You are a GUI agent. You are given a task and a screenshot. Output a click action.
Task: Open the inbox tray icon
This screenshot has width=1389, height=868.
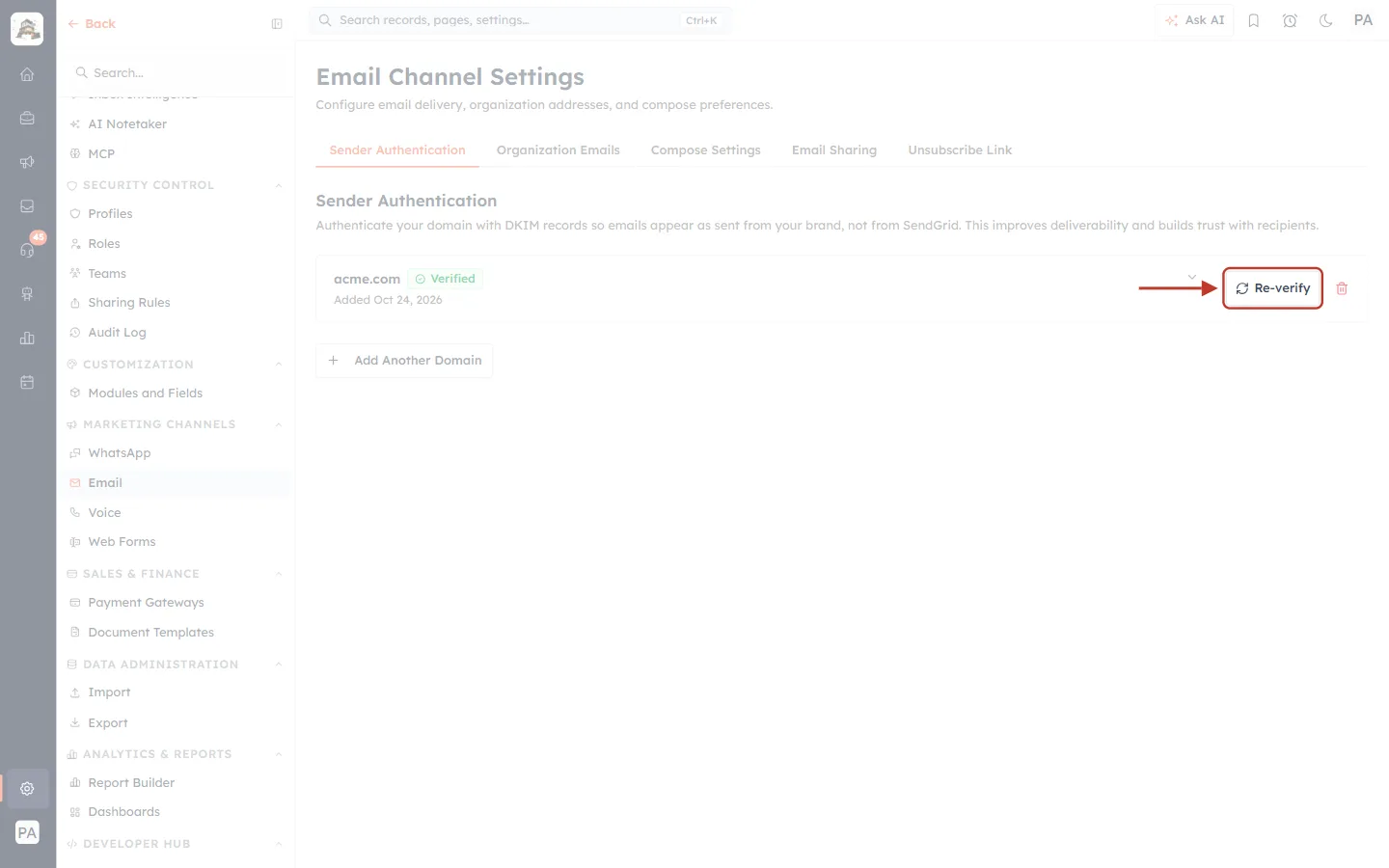pyautogui.click(x=27, y=206)
